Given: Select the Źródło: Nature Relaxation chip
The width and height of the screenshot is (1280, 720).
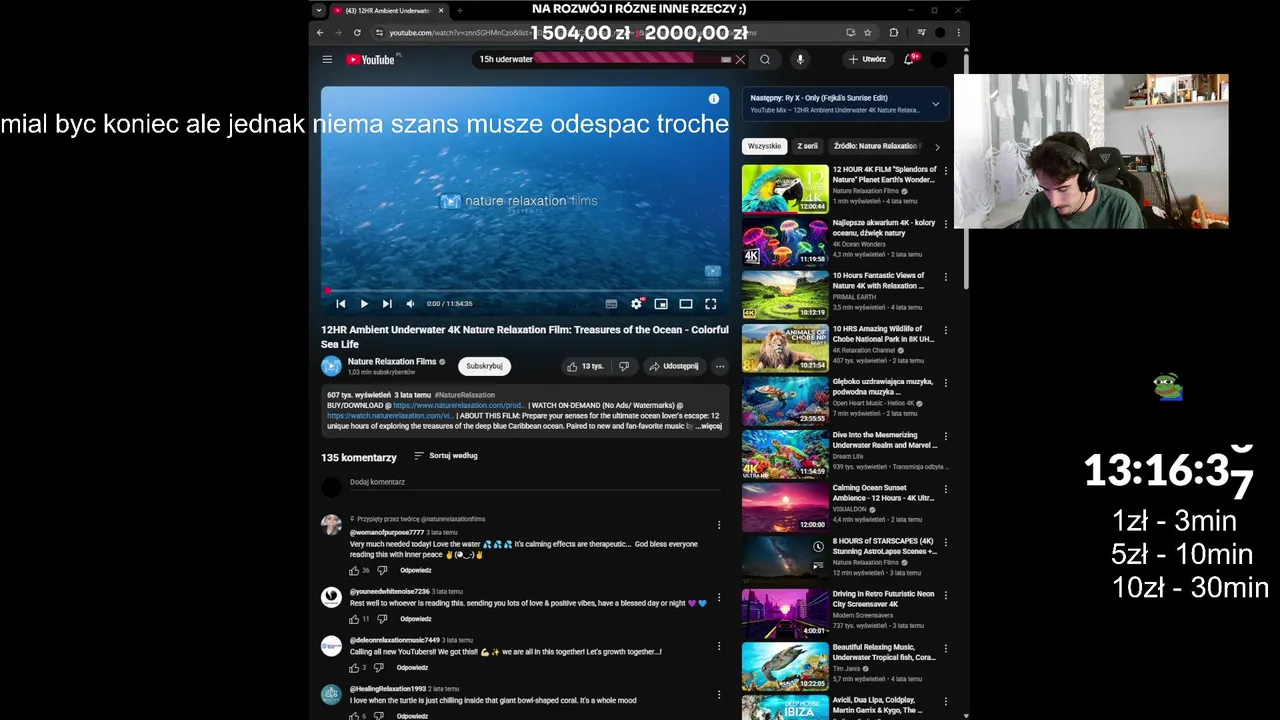Looking at the screenshot, I should click(x=877, y=146).
